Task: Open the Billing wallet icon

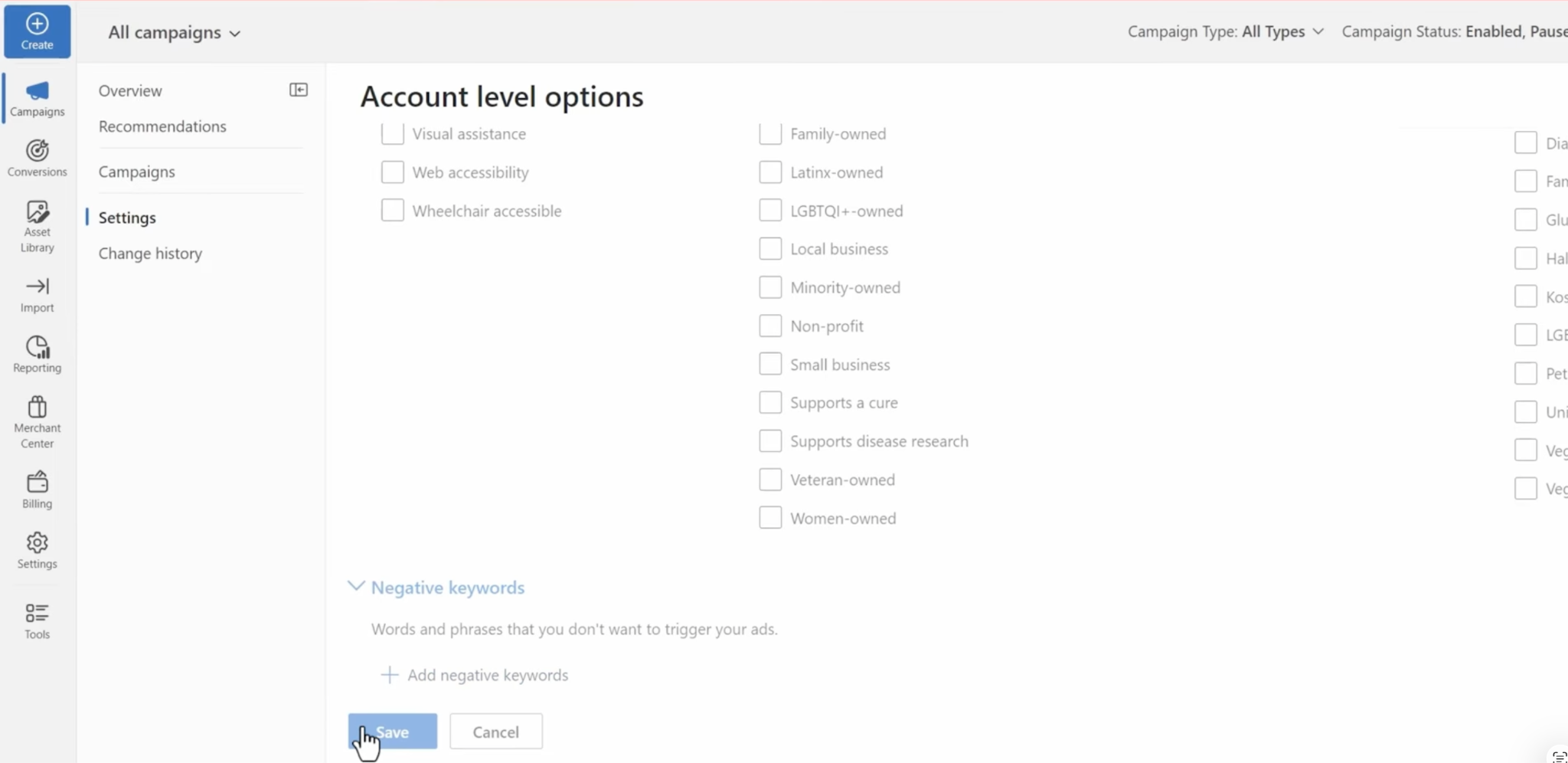Action: click(37, 490)
